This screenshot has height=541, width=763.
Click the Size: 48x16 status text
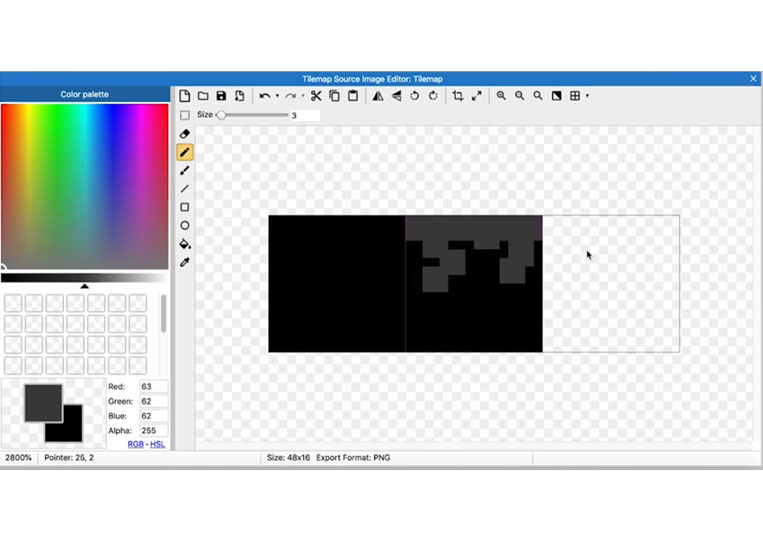coord(288,458)
